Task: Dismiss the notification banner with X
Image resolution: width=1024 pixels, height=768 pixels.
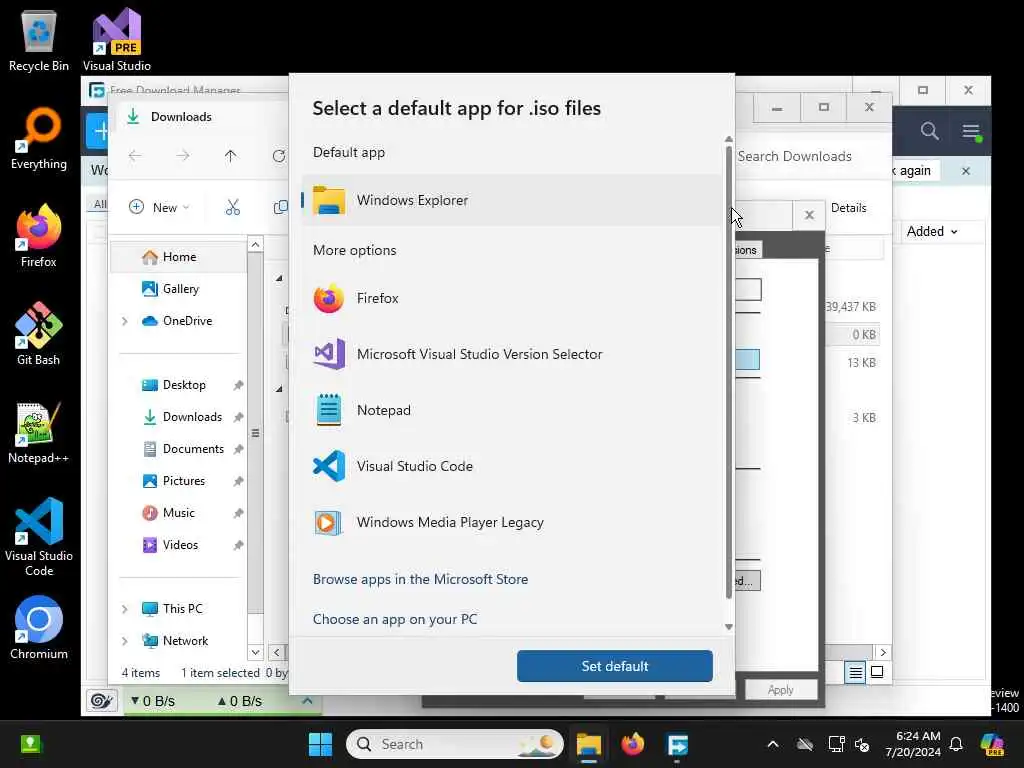Action: pyautogui.click(x=966, y=171)
